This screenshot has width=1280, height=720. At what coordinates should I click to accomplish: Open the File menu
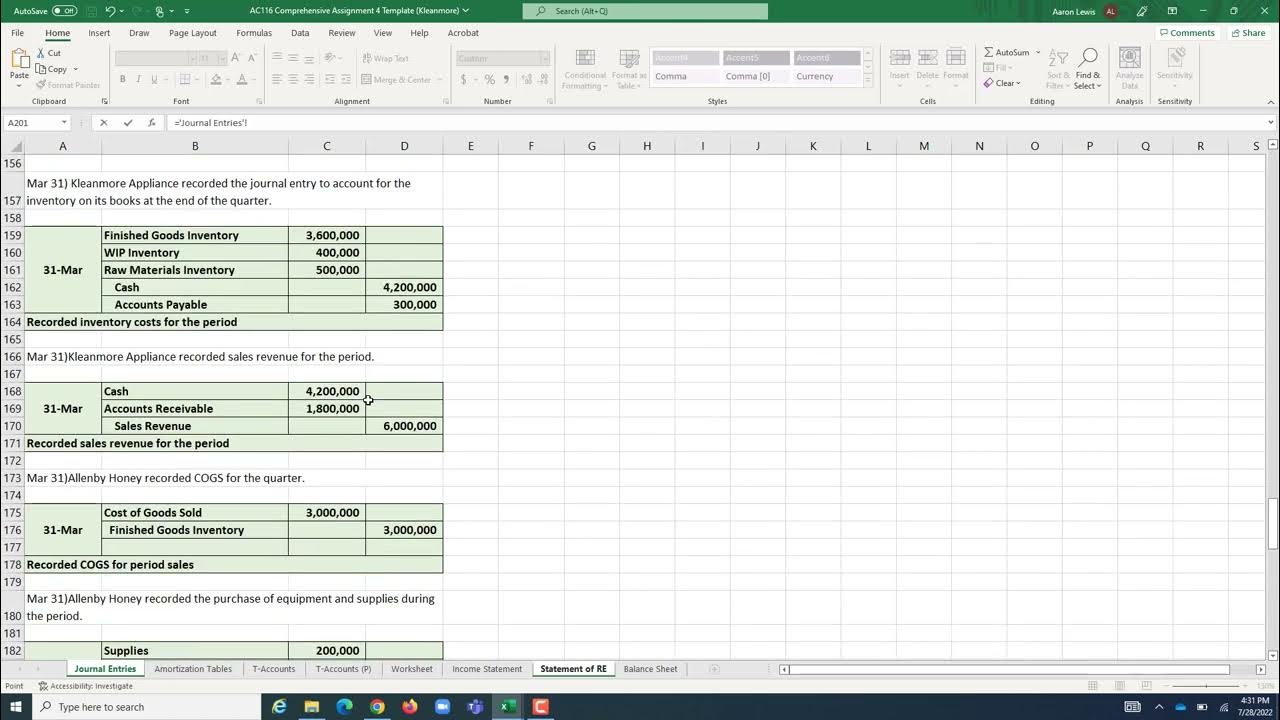point(18,33)
